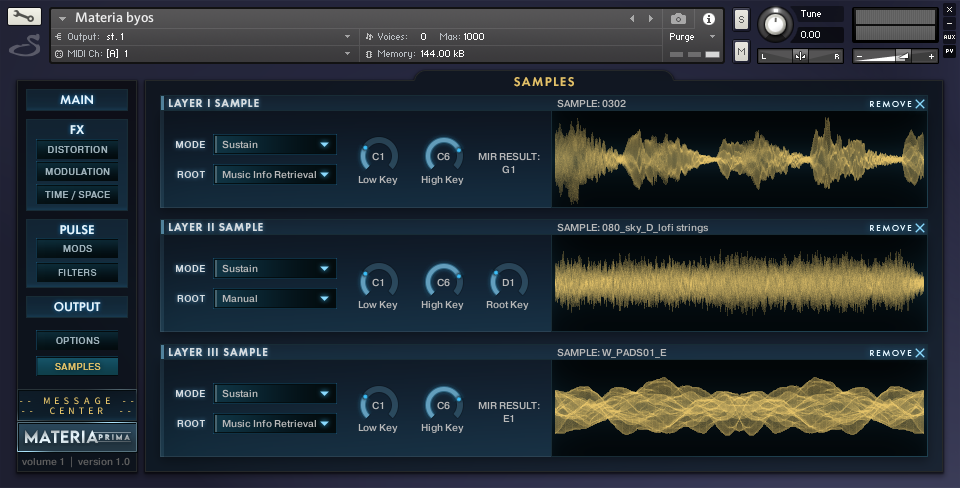960x488 pixels.
Task: Click the Max voices 1000 value
Action: tap(473, 37)
